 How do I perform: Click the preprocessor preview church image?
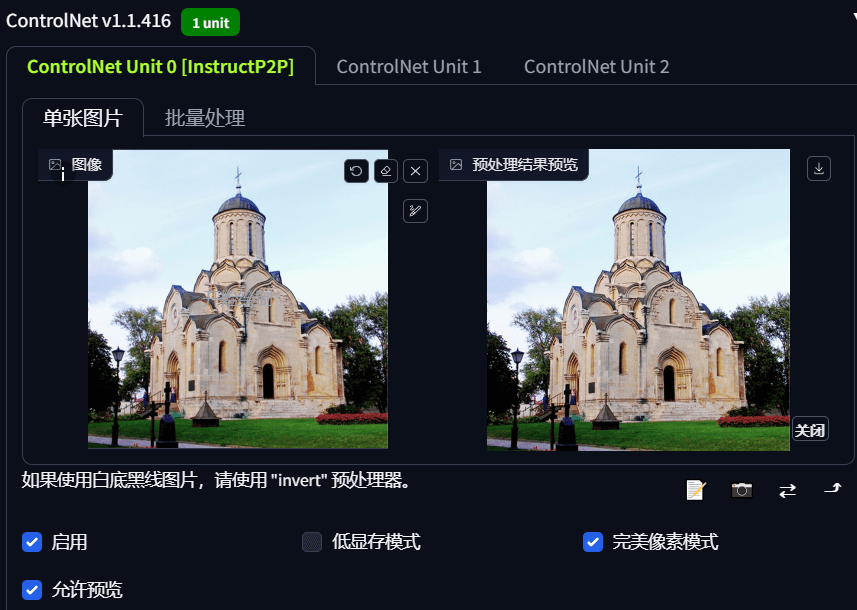pos(637,300)
